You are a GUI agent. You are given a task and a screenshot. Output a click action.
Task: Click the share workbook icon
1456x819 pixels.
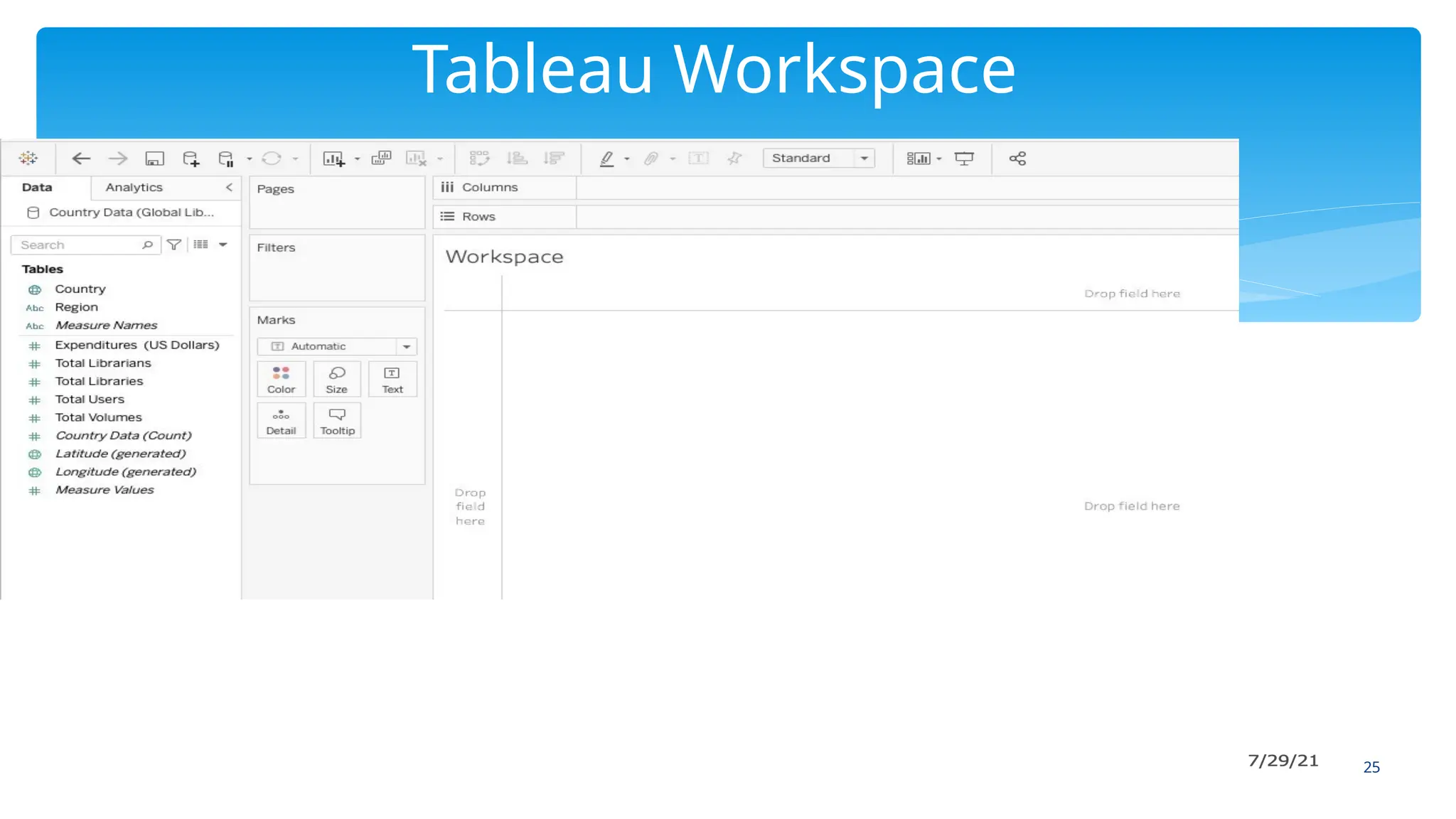[x=1017, y=159]
